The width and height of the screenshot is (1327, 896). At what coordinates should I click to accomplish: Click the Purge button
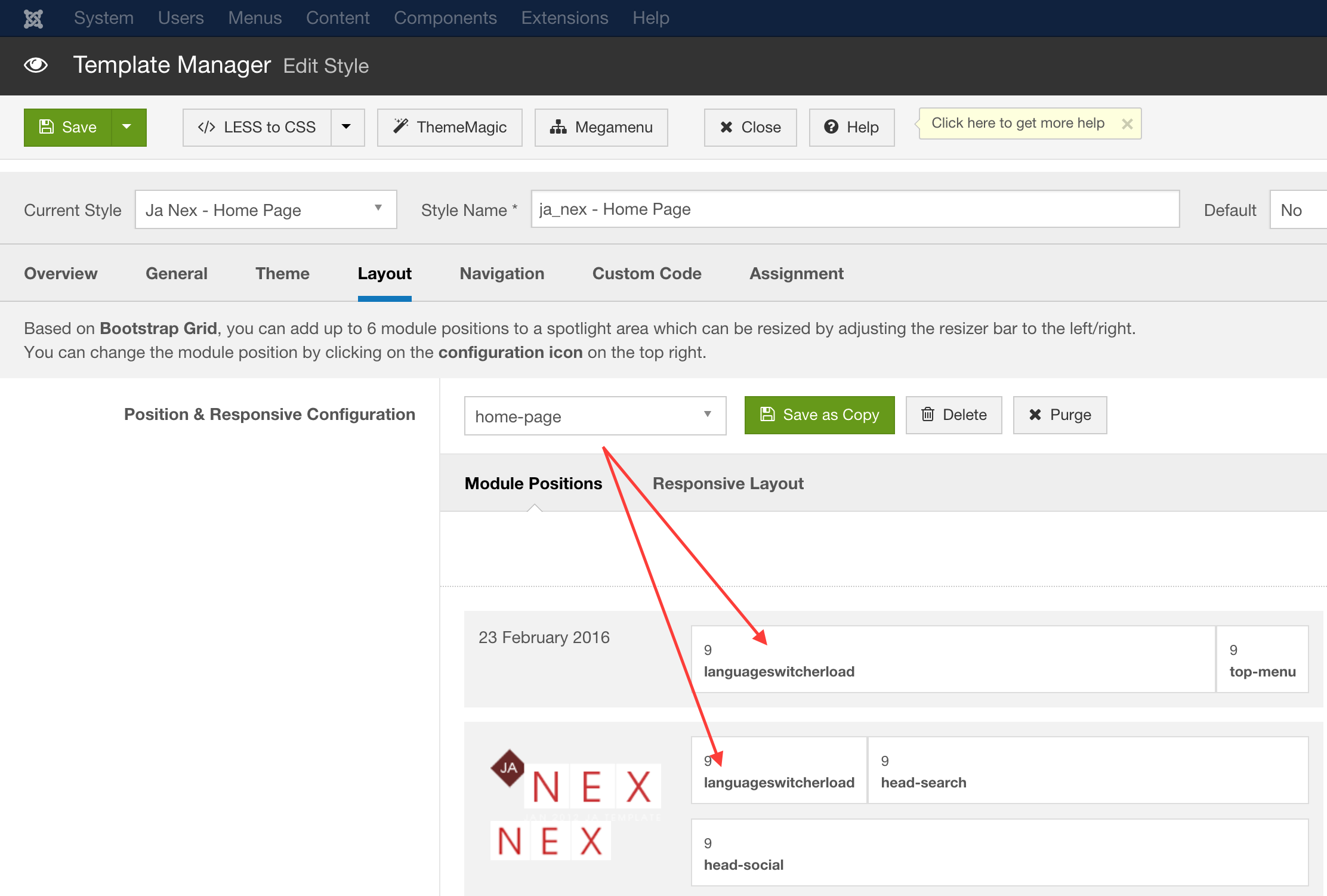pos(1060,415)
